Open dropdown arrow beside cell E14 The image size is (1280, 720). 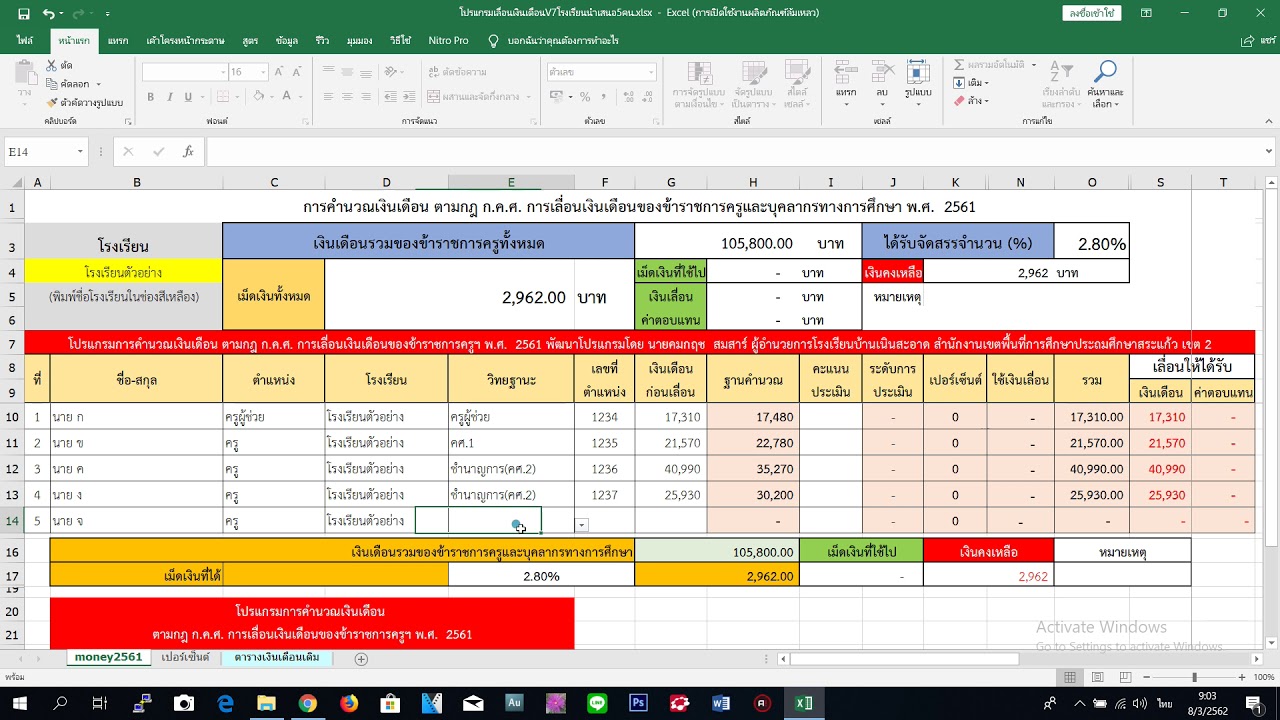(581, 524)
